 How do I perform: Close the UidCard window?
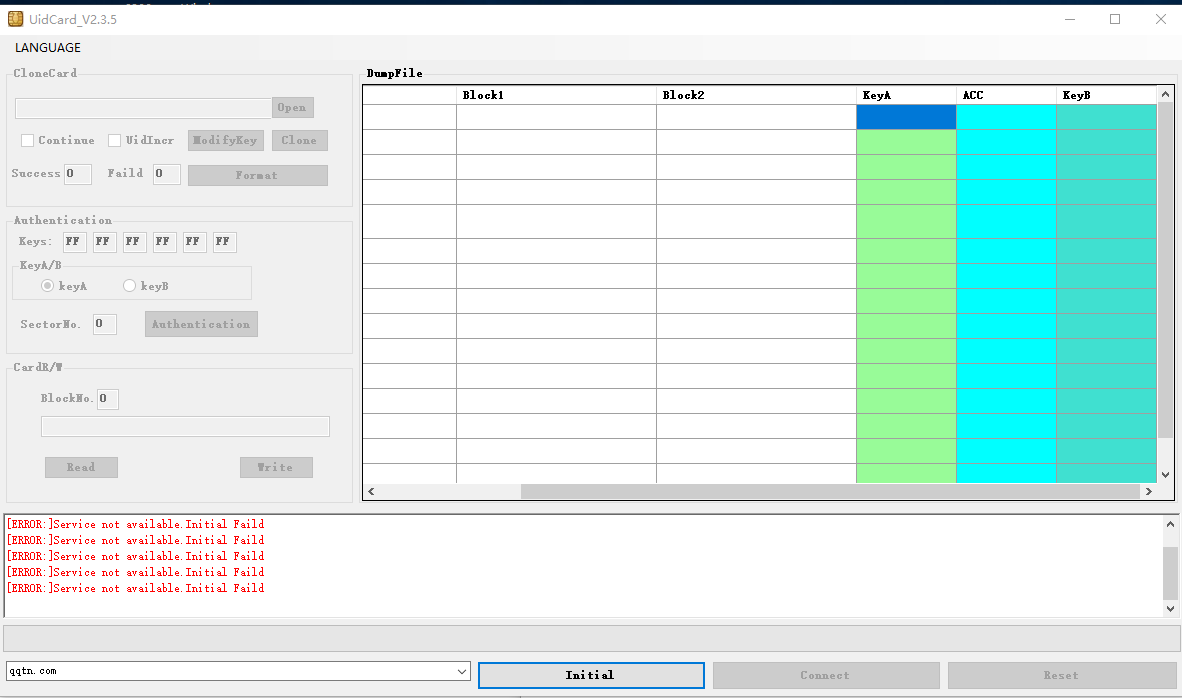[x=1161, y=20]
